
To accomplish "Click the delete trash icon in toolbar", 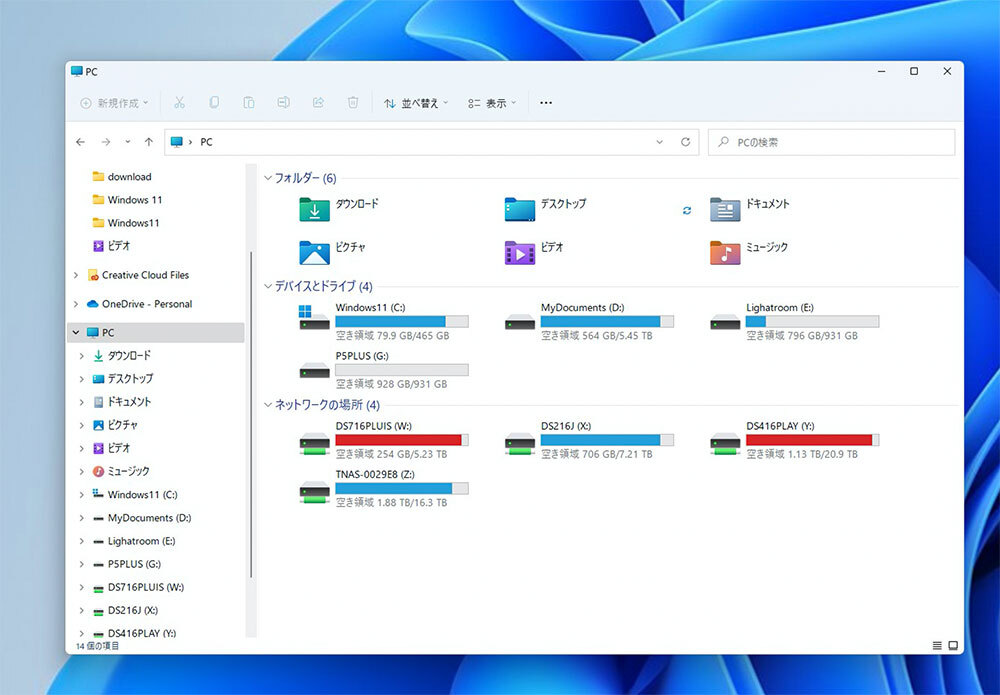I will [353, 102].
